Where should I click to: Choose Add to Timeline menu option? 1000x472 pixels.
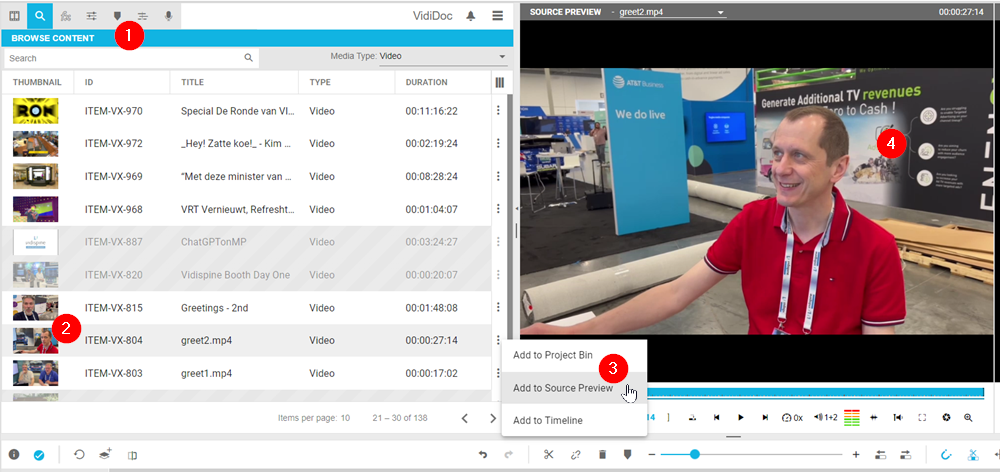(547, 420)
